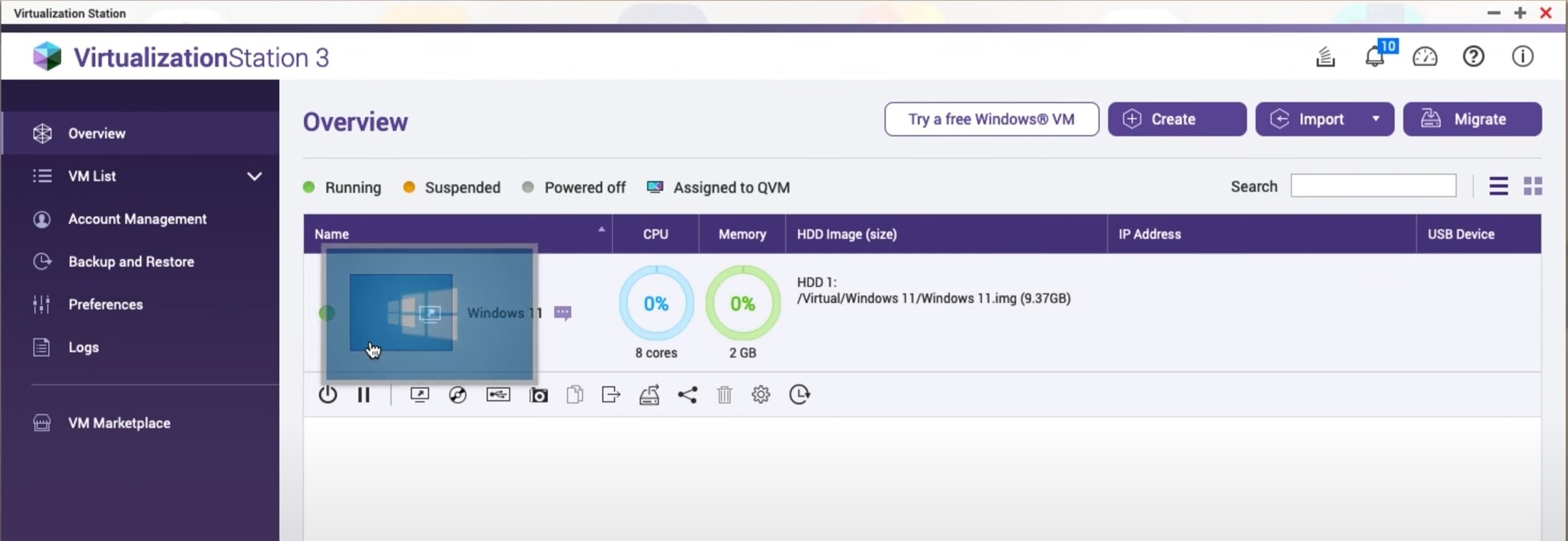Image resolution: width=1568 pixels, height=541 pixels.
Task: Click the Overview page heading
Action: click(355, 122)
